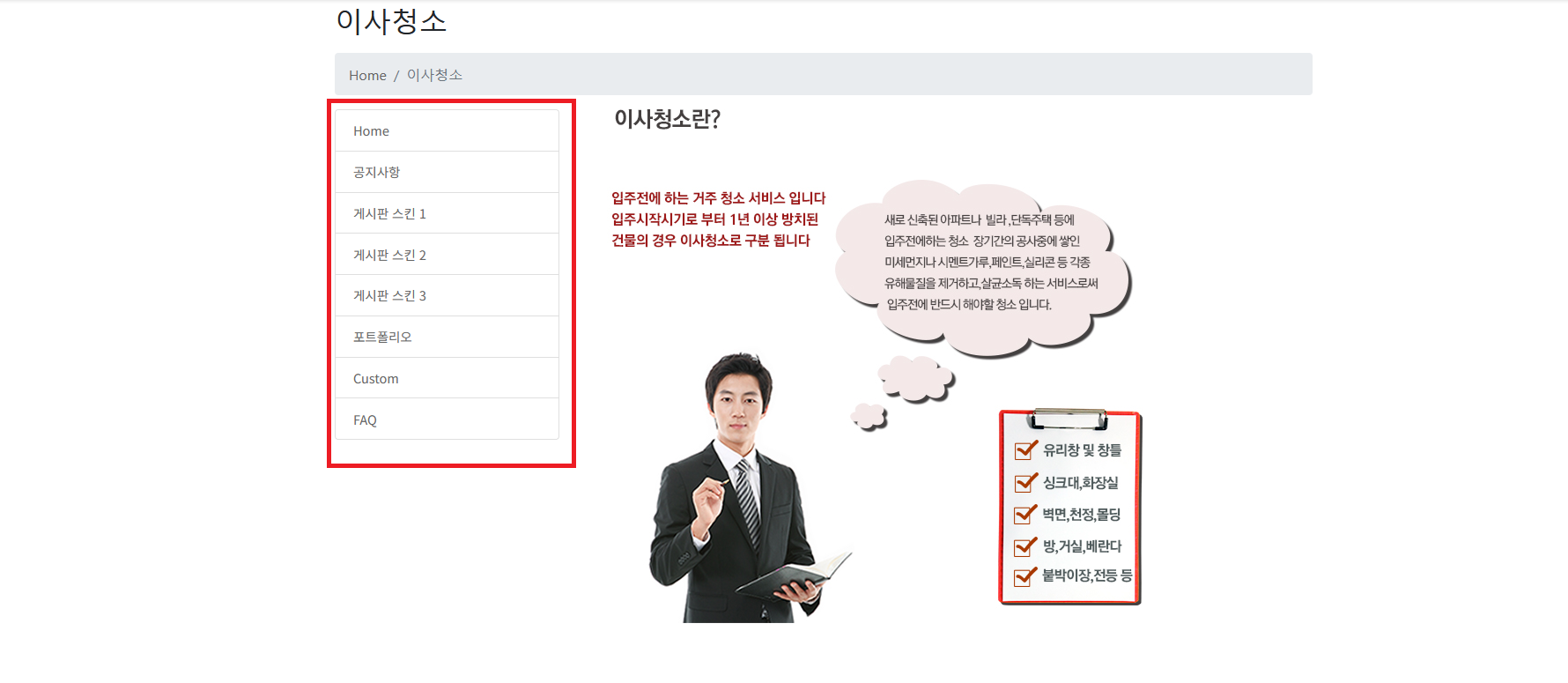Click the 이사청소란? section heading

coord(667,119)
